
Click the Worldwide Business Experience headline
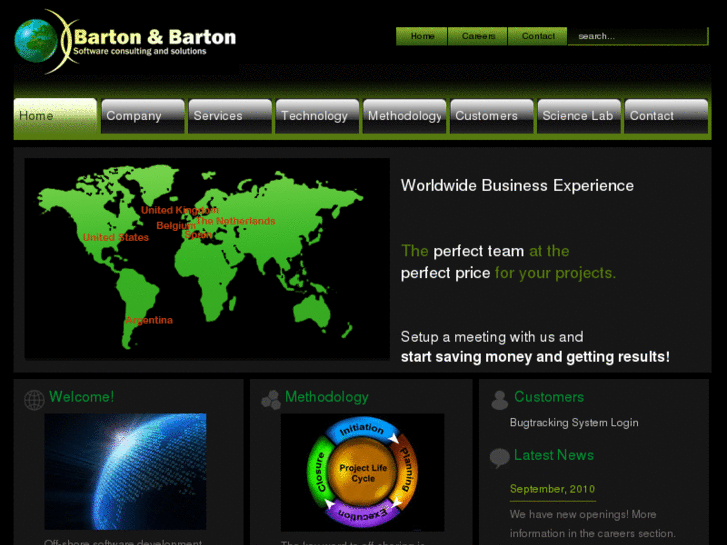coord(517,186)
